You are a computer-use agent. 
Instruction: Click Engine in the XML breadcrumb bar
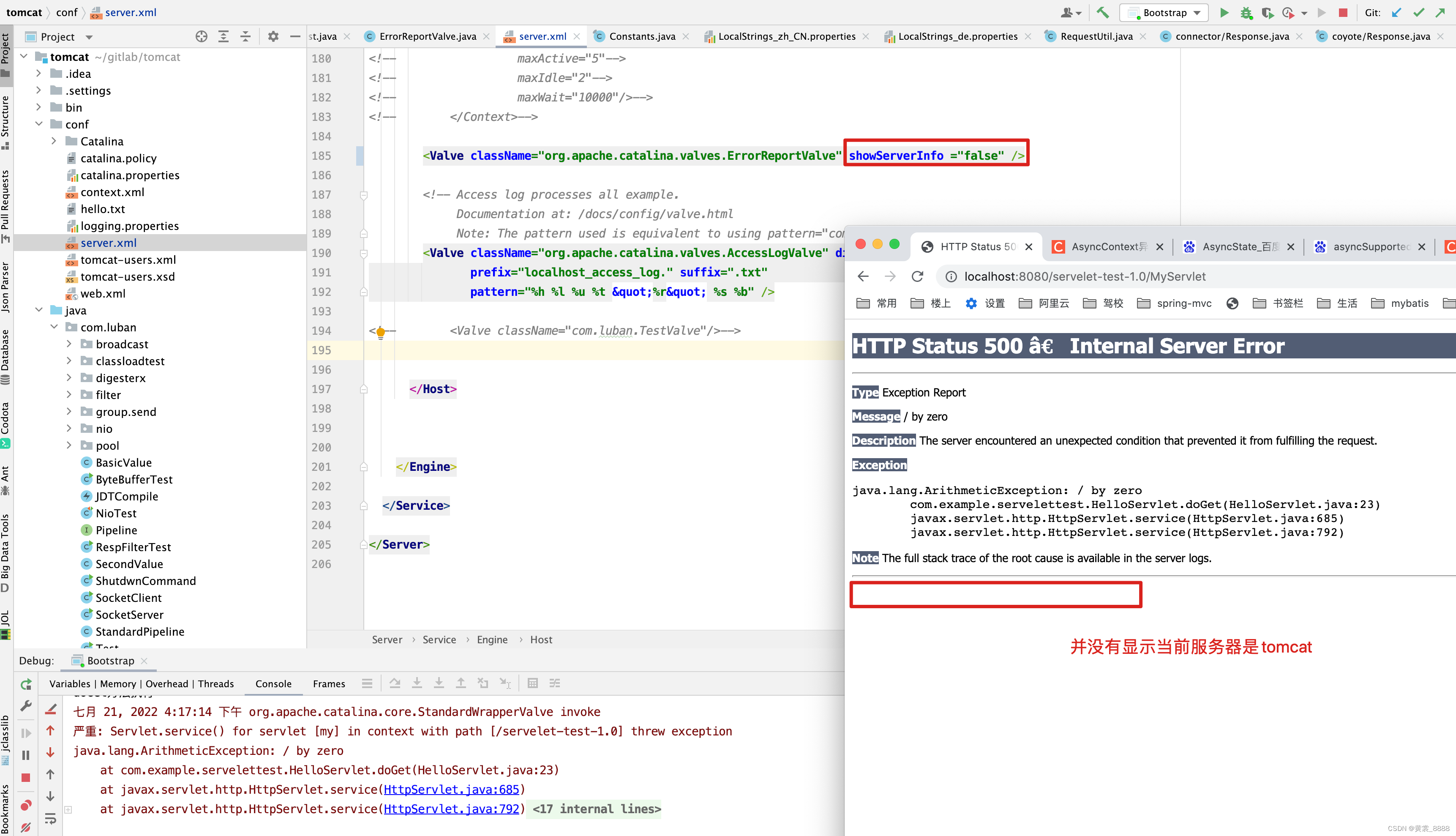[492, 639]
